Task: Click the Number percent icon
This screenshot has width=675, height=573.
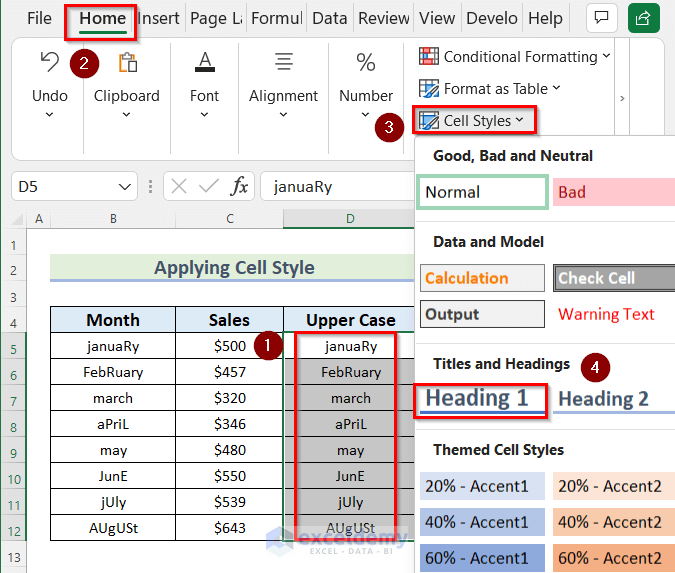Action: click(x=366, y=63)
